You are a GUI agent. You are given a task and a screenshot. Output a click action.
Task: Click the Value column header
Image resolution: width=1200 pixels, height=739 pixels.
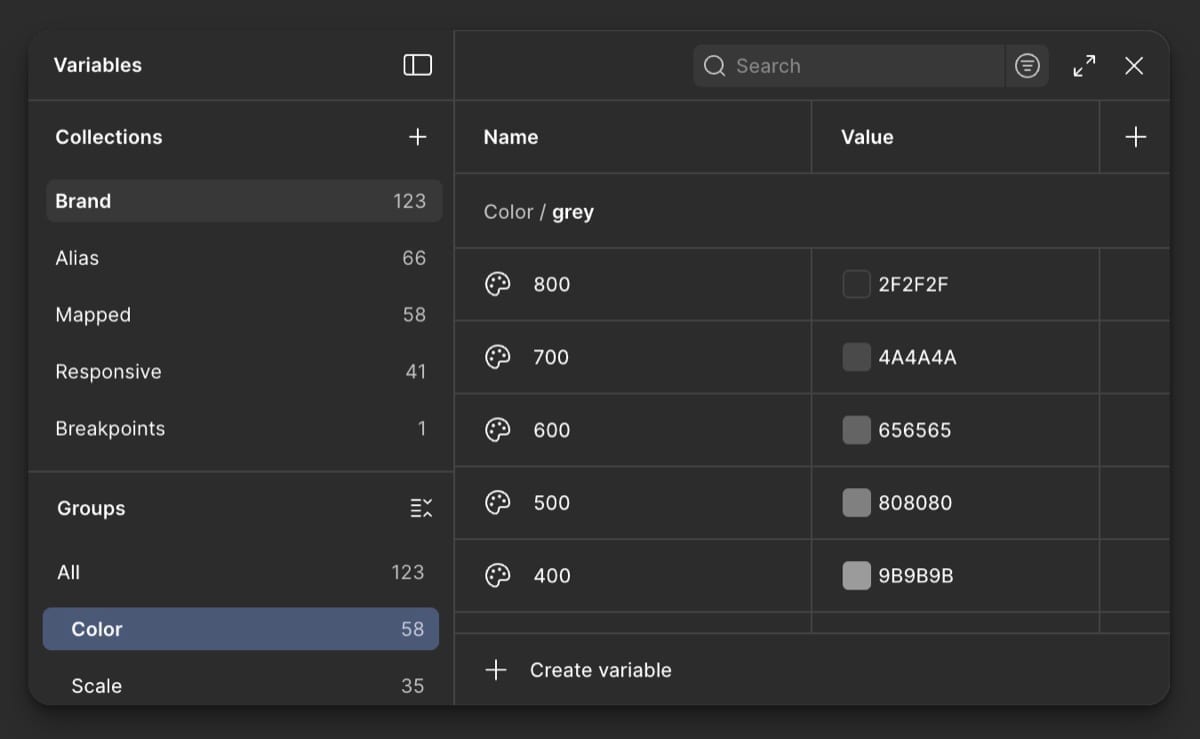[867, 137]
